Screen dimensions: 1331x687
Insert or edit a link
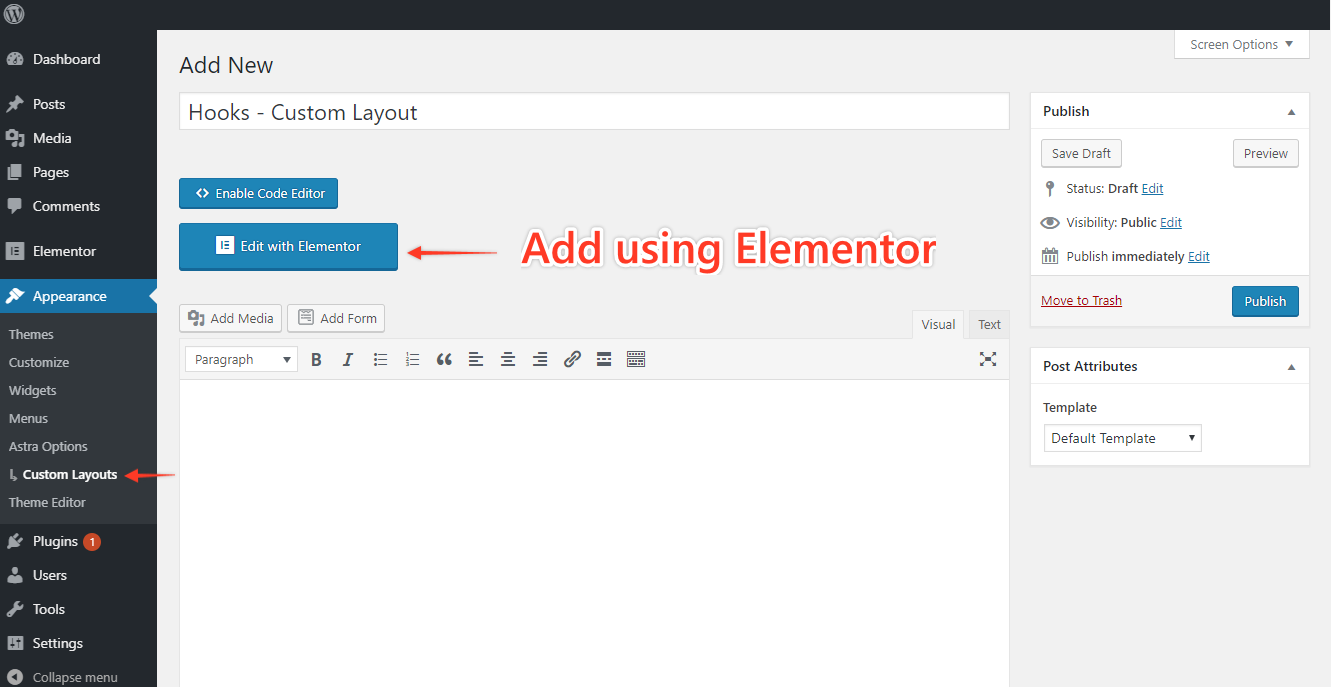coord(572,359)
